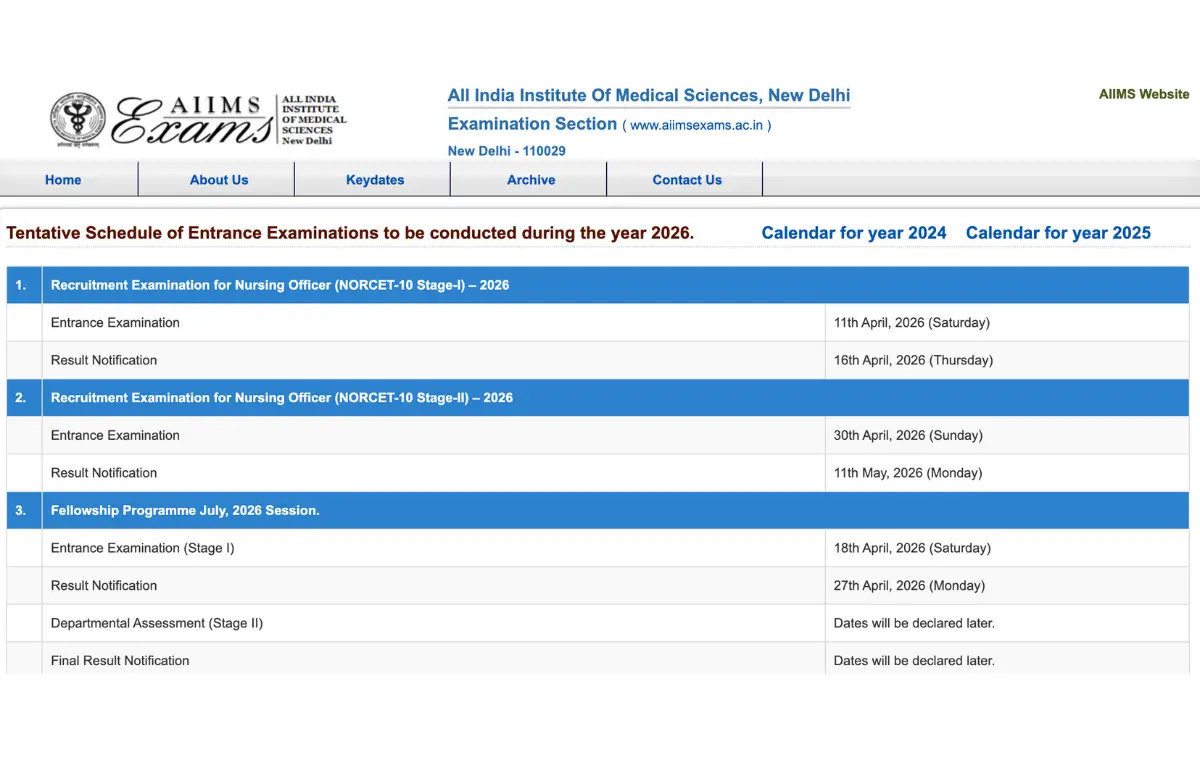Go to the Keydates menu item
Viewport: 1200px width, 768px height.
click(375, 180)
